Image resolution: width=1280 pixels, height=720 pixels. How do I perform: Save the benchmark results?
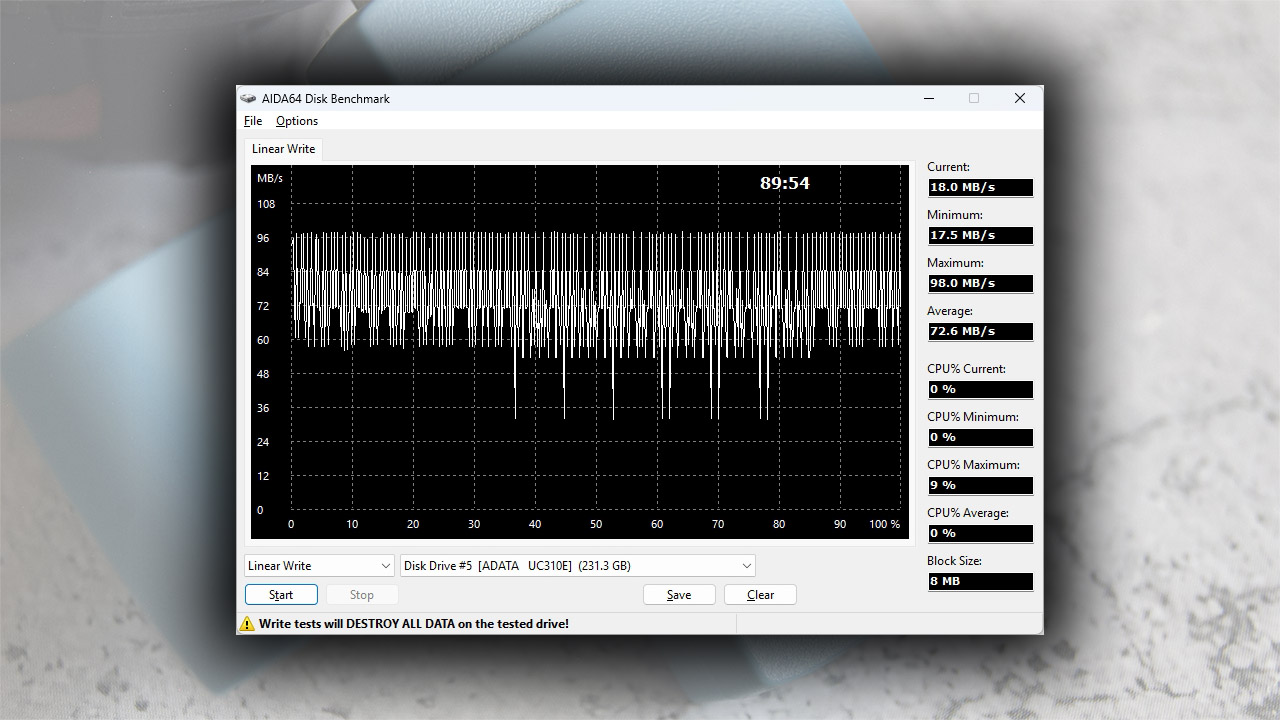pos(679,595)
